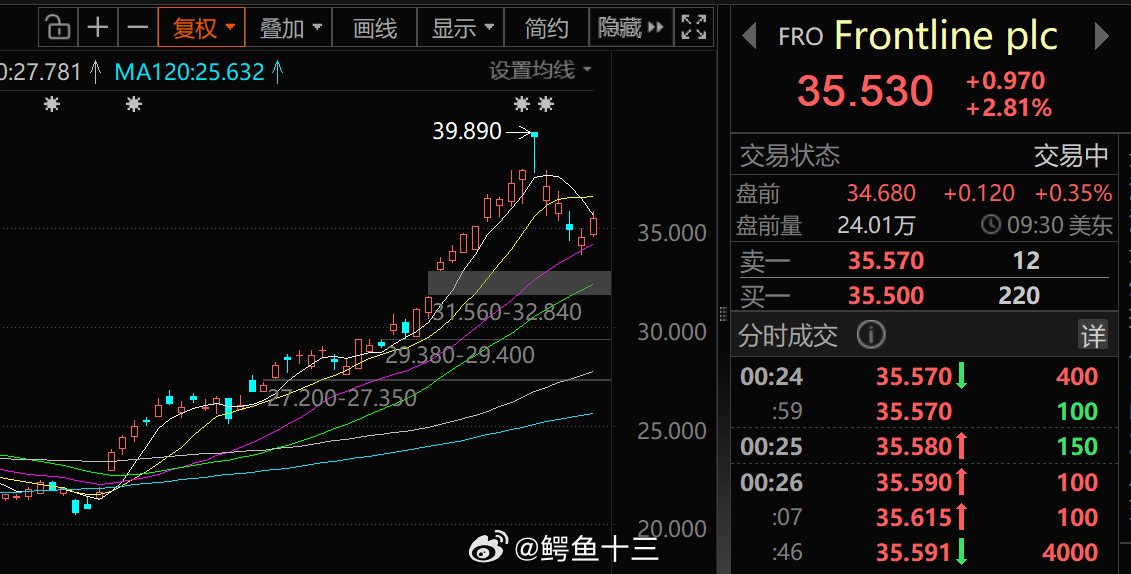
Task: Switch to 简约 simple mode
Action: [x=546, y=28]
